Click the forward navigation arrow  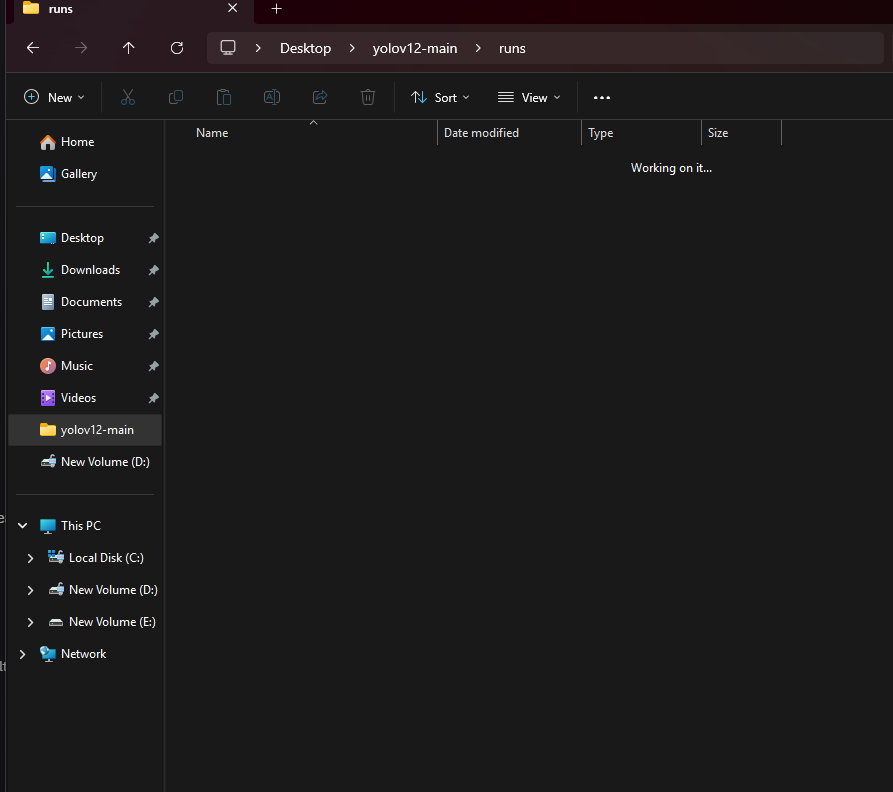coord(81,48)
